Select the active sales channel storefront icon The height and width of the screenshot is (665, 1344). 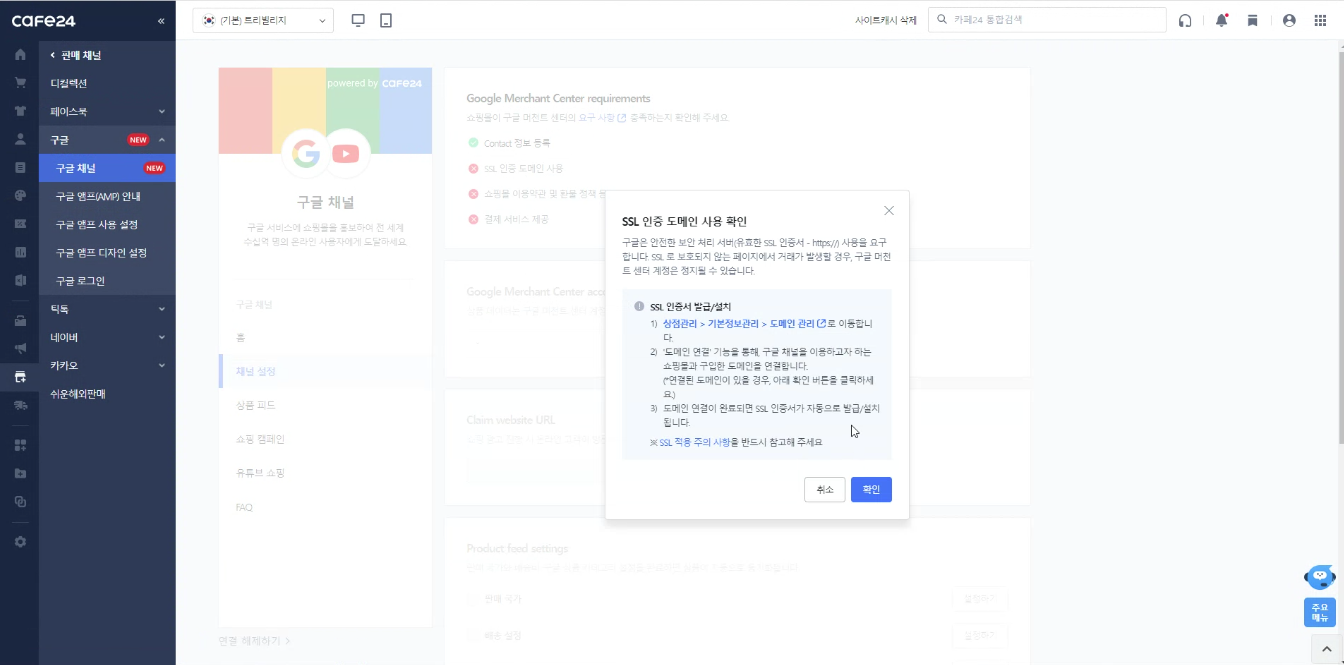(20, 377)
